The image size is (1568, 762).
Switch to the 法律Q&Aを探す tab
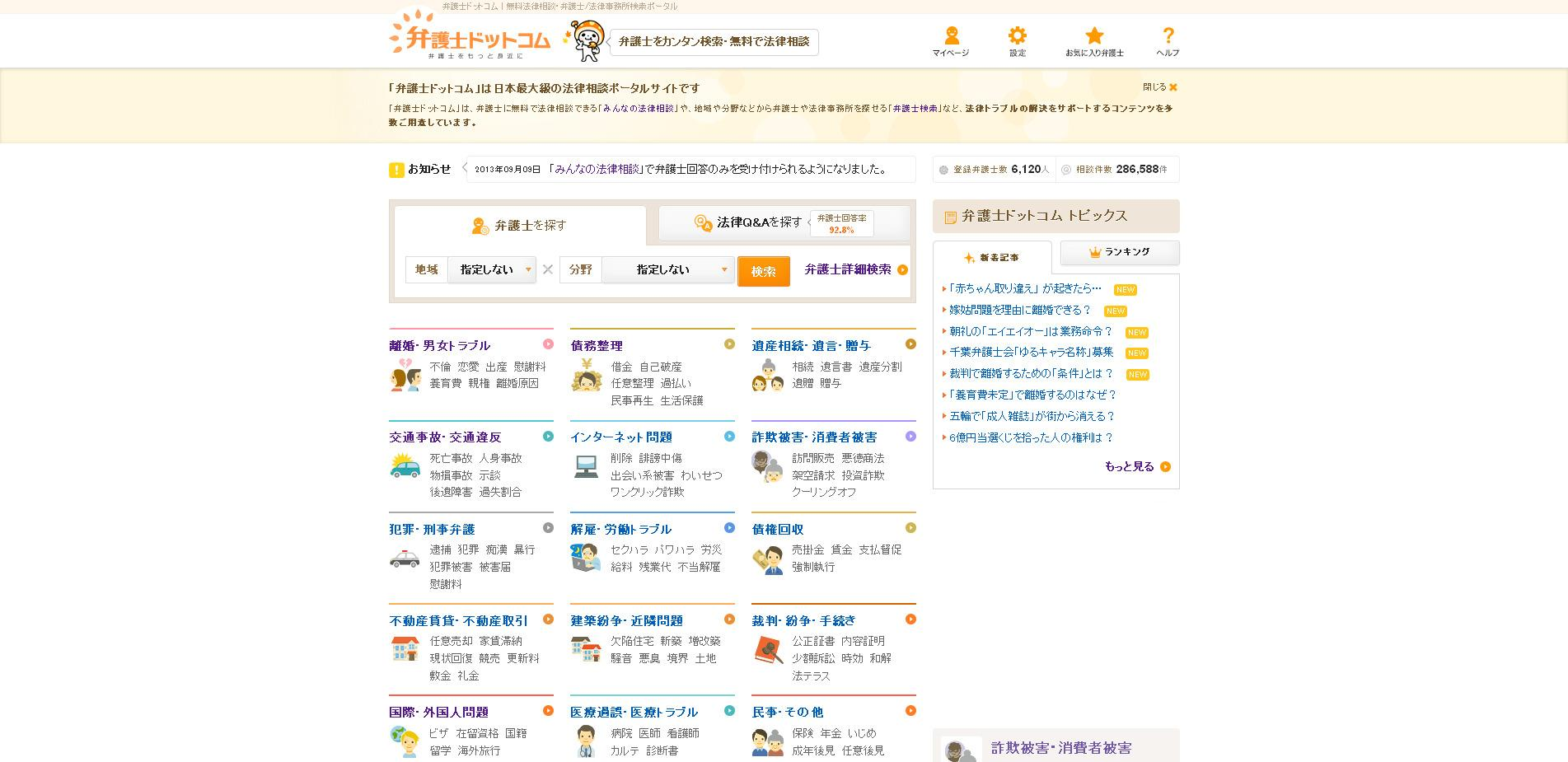(x=784, y=222)
